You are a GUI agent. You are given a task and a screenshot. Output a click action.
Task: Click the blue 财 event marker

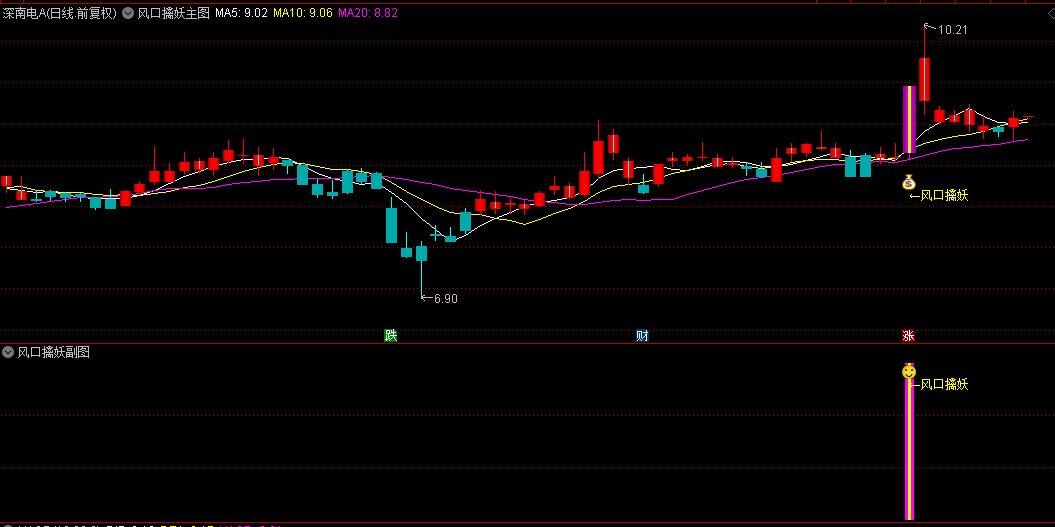pyautogui.click(x=643, y=336)
